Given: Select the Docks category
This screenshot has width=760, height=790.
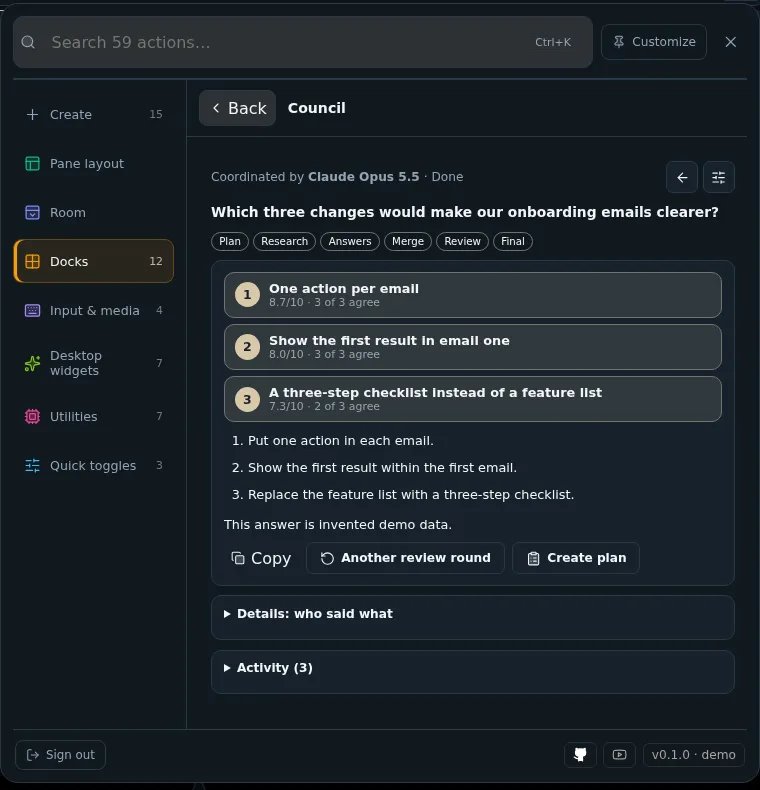Looking at the screenshot, I should [94, 261].
